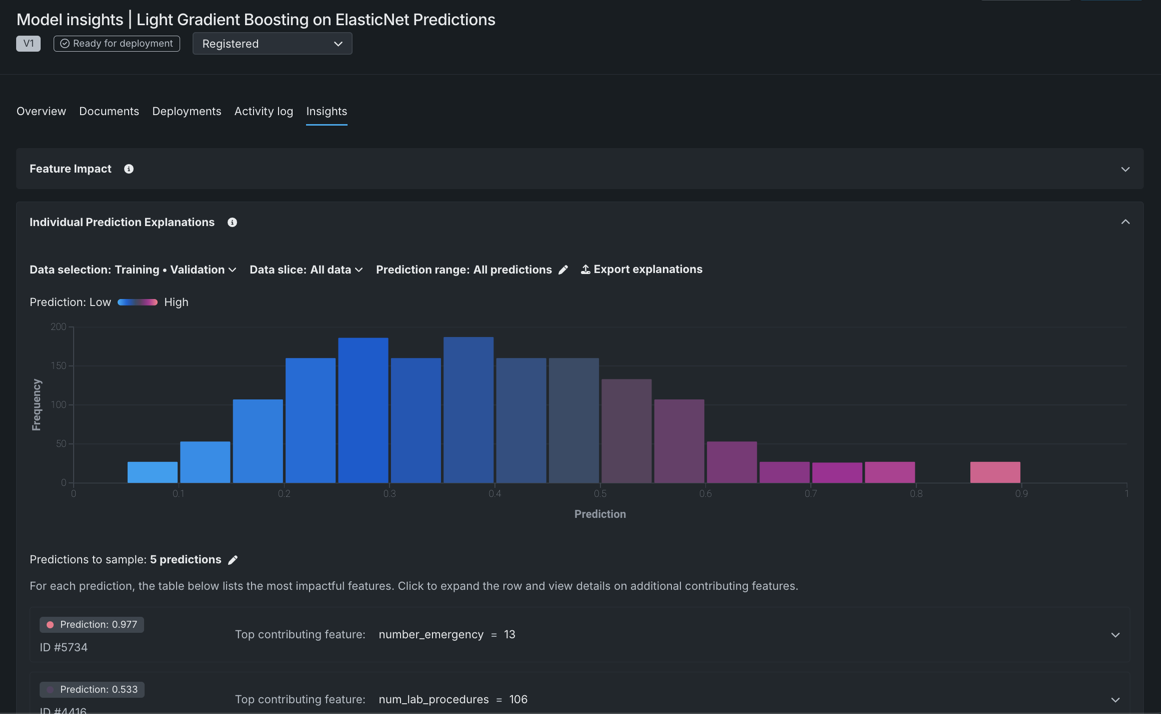This screenshot has height=714, width=1161.
Task: Expand the Feature Impact section
Action: pyautogui.click(x=1125, y=169)
